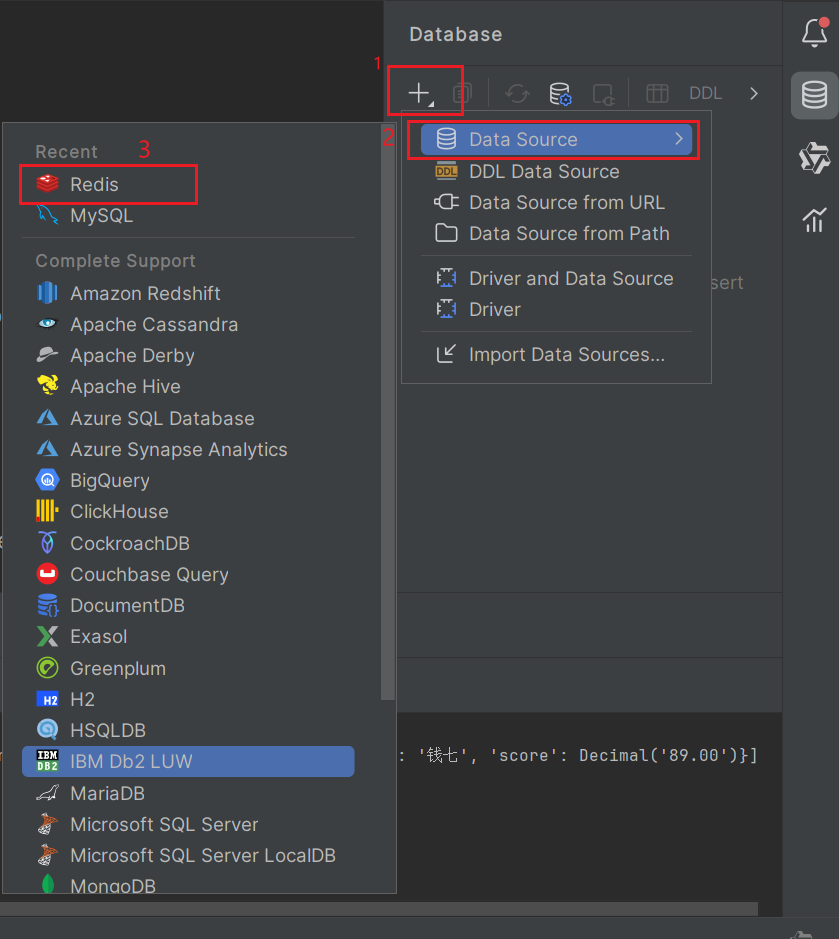Click the data source list vertical scrollbar
This screenshot has width=839, height=939.
coord(388,412)
